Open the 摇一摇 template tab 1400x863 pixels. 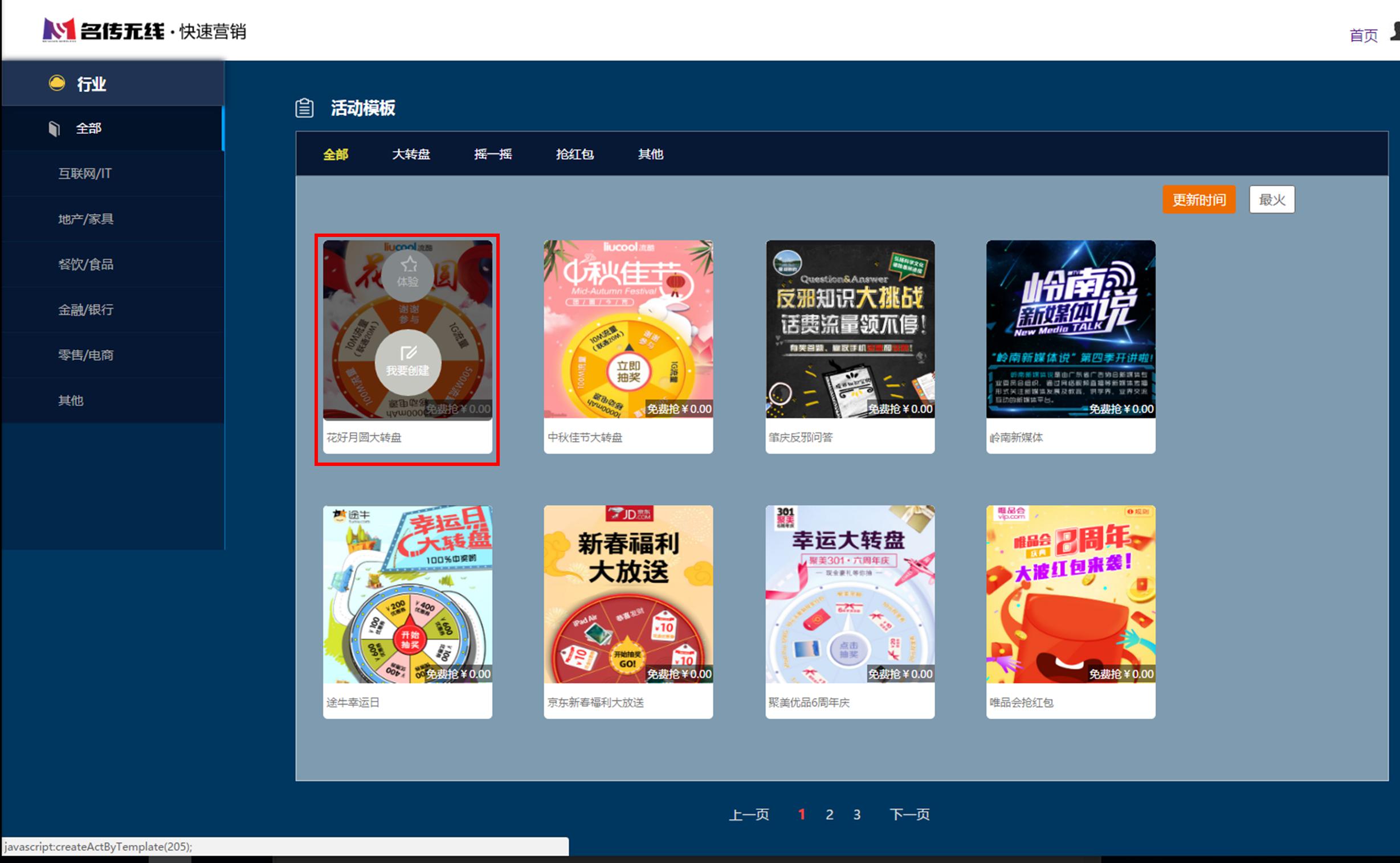[x=493, y=154]
